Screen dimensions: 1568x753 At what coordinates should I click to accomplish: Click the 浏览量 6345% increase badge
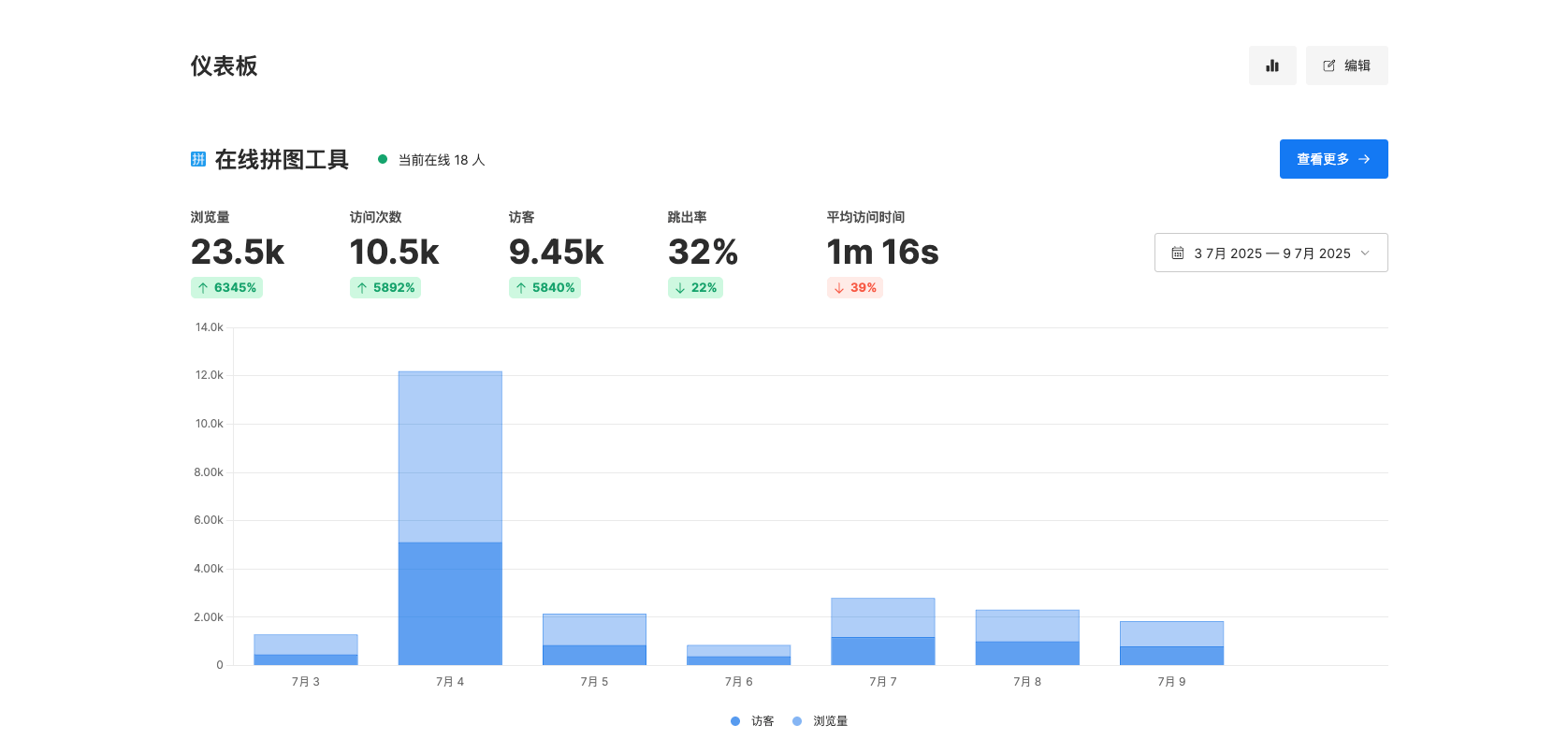[x=226, y=288]
